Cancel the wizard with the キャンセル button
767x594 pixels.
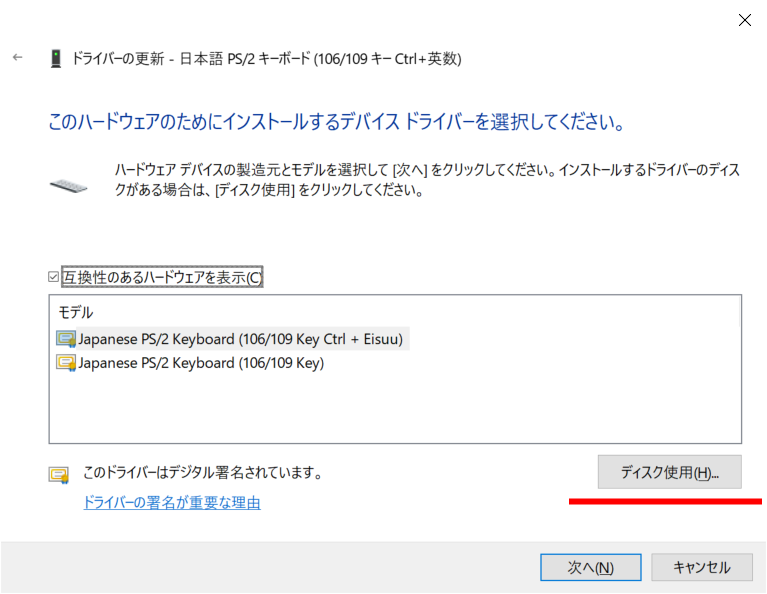tap(701, 567)
